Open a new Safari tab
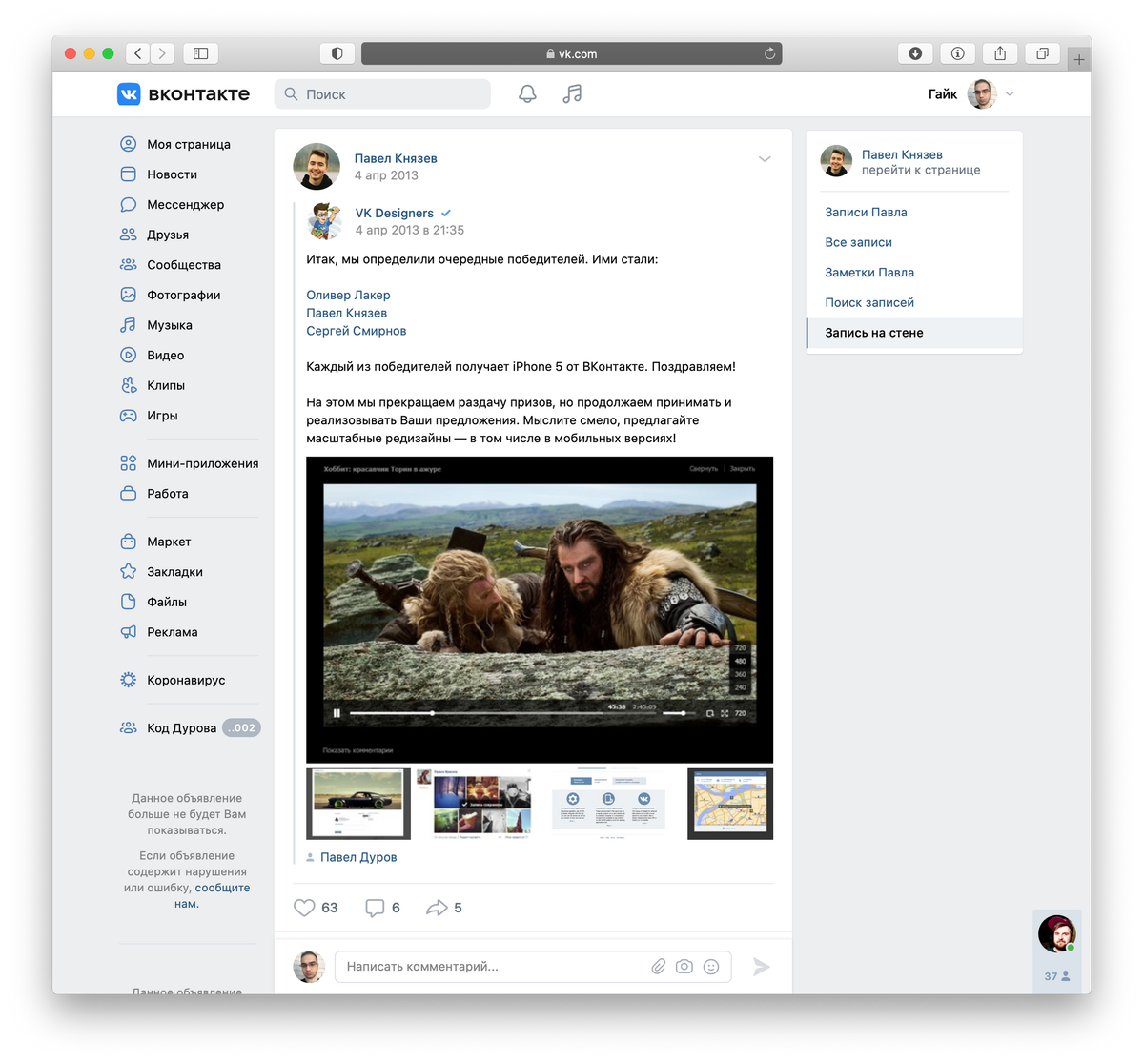This screenshot has width=1144, height=1064. coord(1079,59)
